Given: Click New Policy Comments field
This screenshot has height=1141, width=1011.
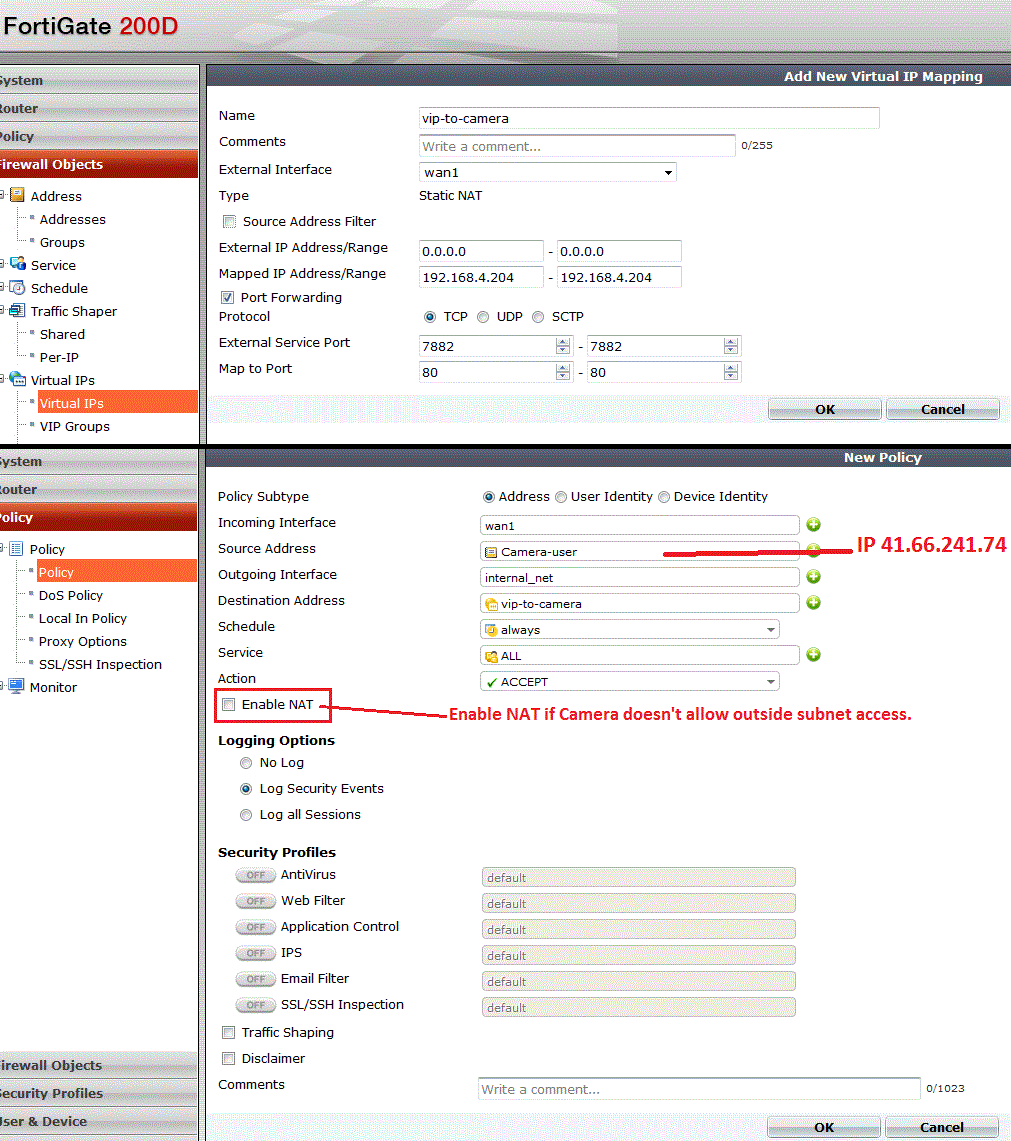Looking at the screenshot, I should point(699,1089).
